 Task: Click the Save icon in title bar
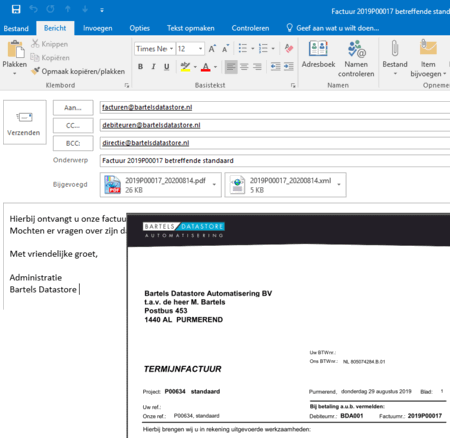16,9
